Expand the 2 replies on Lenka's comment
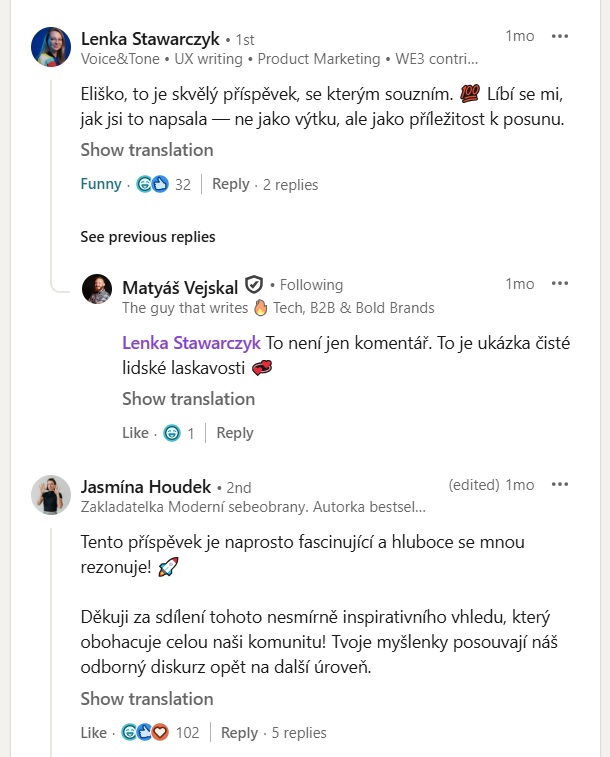Viewport: 610px width, 757px height. click(x=291, y=184)
